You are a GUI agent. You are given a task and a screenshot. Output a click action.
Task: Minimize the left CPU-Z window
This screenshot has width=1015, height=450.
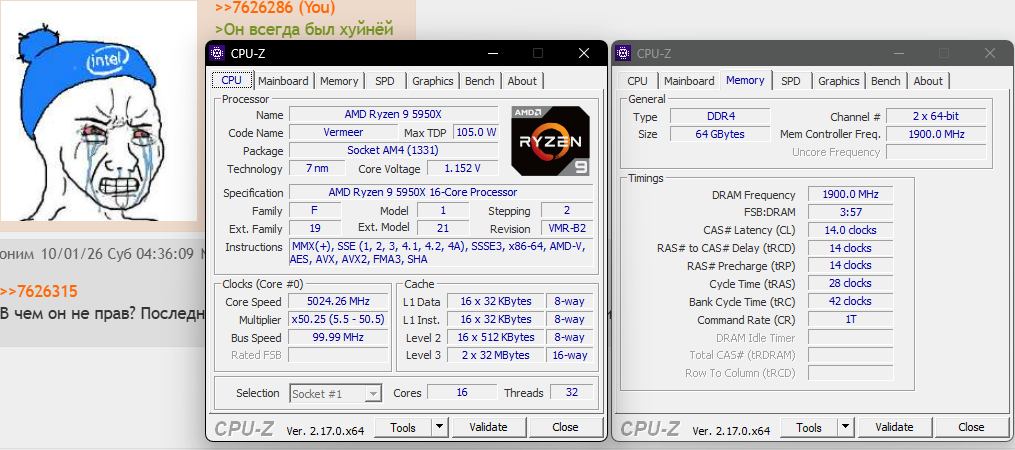tap(492, 53)
